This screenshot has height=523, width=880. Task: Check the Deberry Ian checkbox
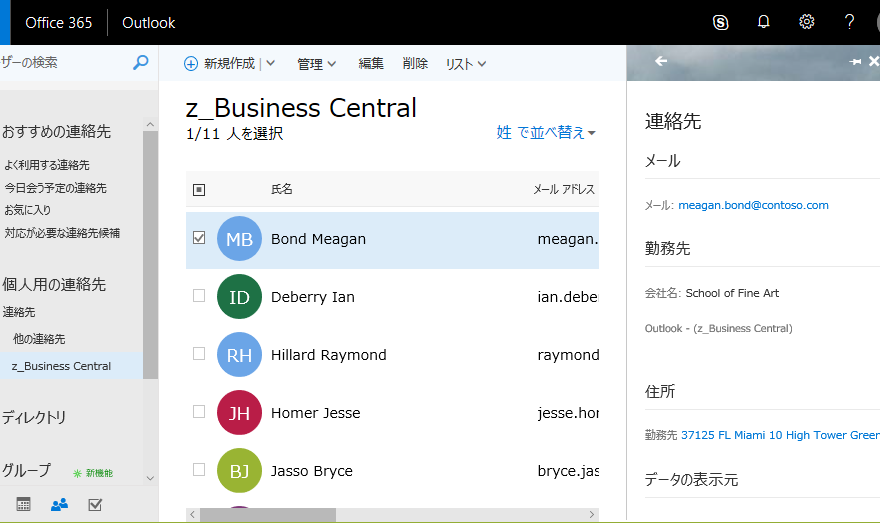tap(199, 295)
